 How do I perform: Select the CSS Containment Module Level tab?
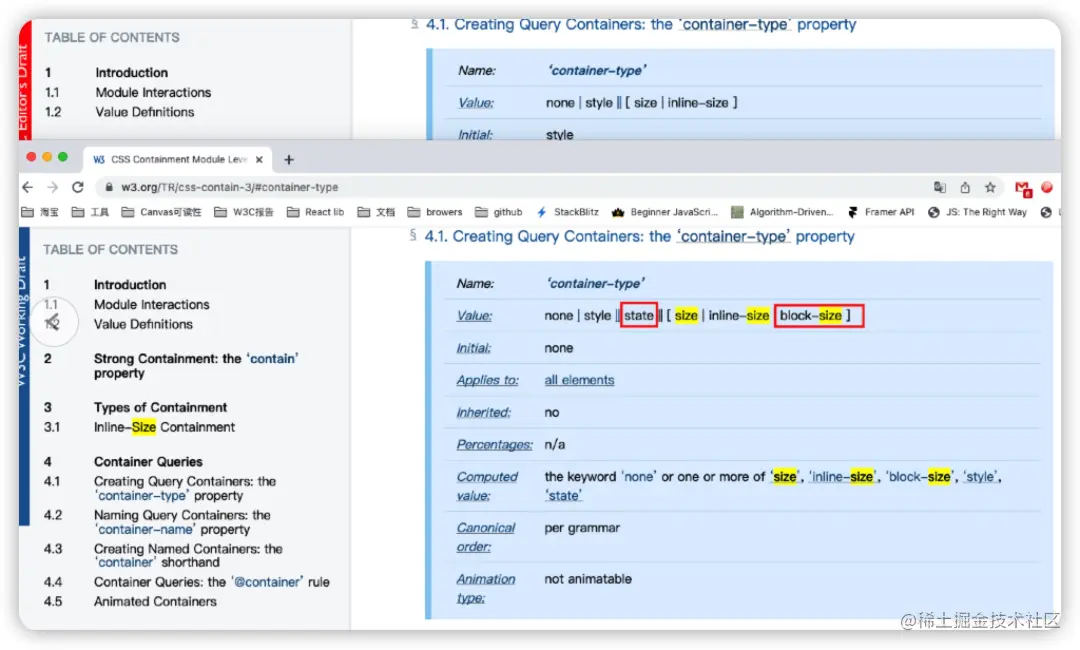click(178, 160)
